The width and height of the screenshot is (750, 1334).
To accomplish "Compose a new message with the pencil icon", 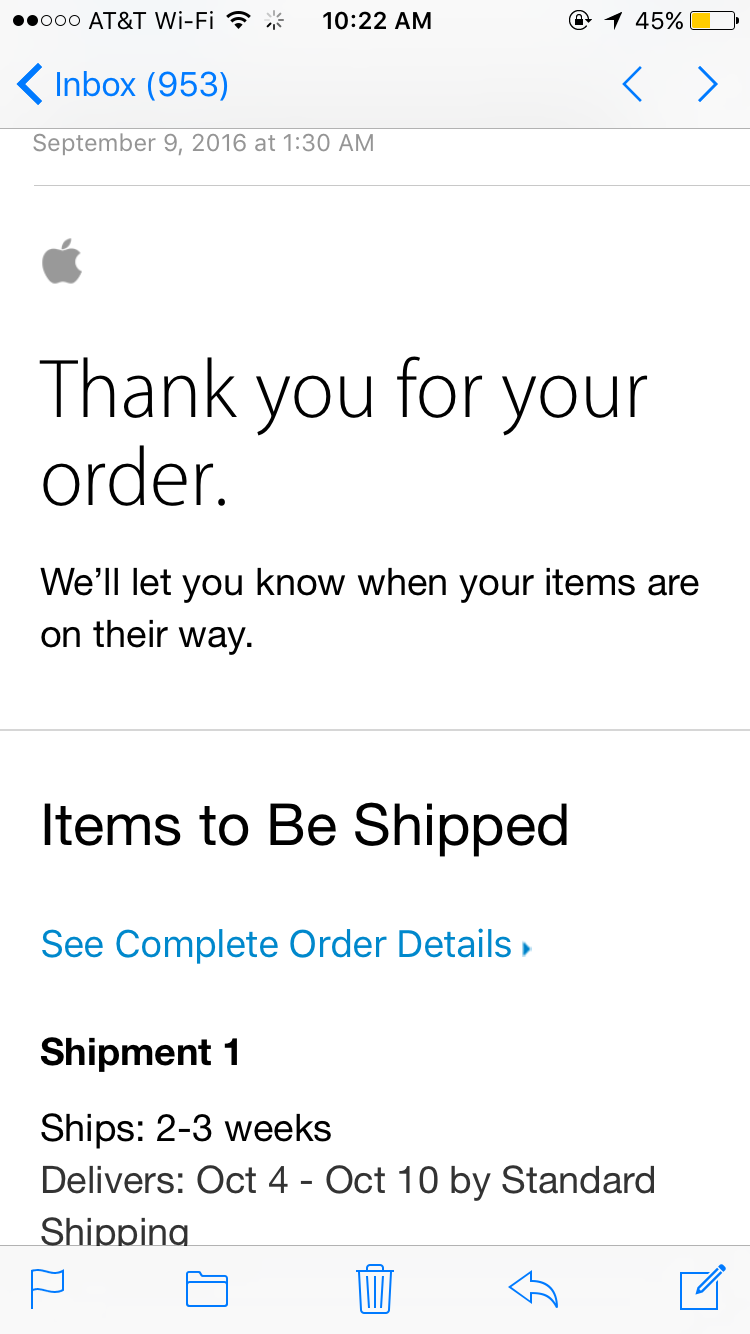I will [702, 1287].
